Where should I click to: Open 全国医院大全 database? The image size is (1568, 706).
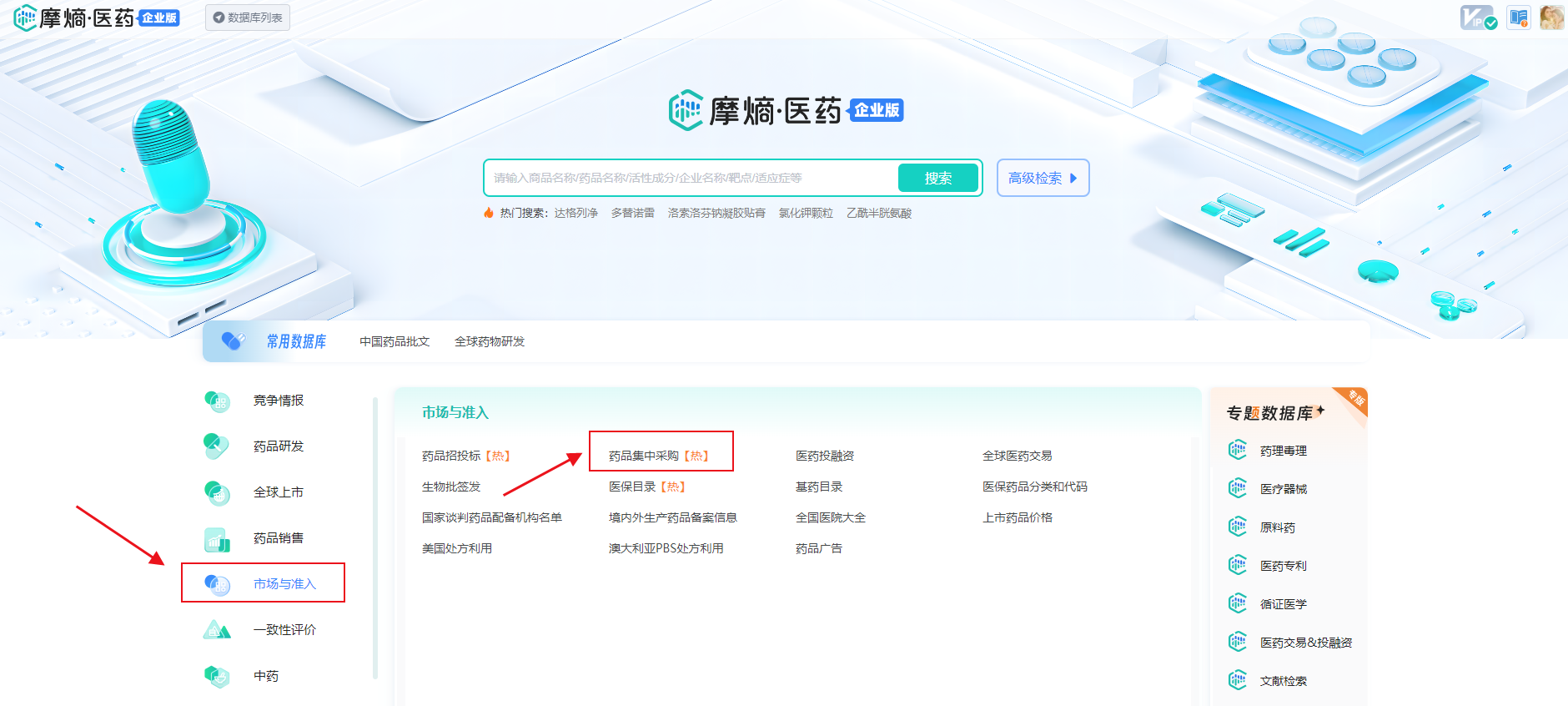point(831,517)
